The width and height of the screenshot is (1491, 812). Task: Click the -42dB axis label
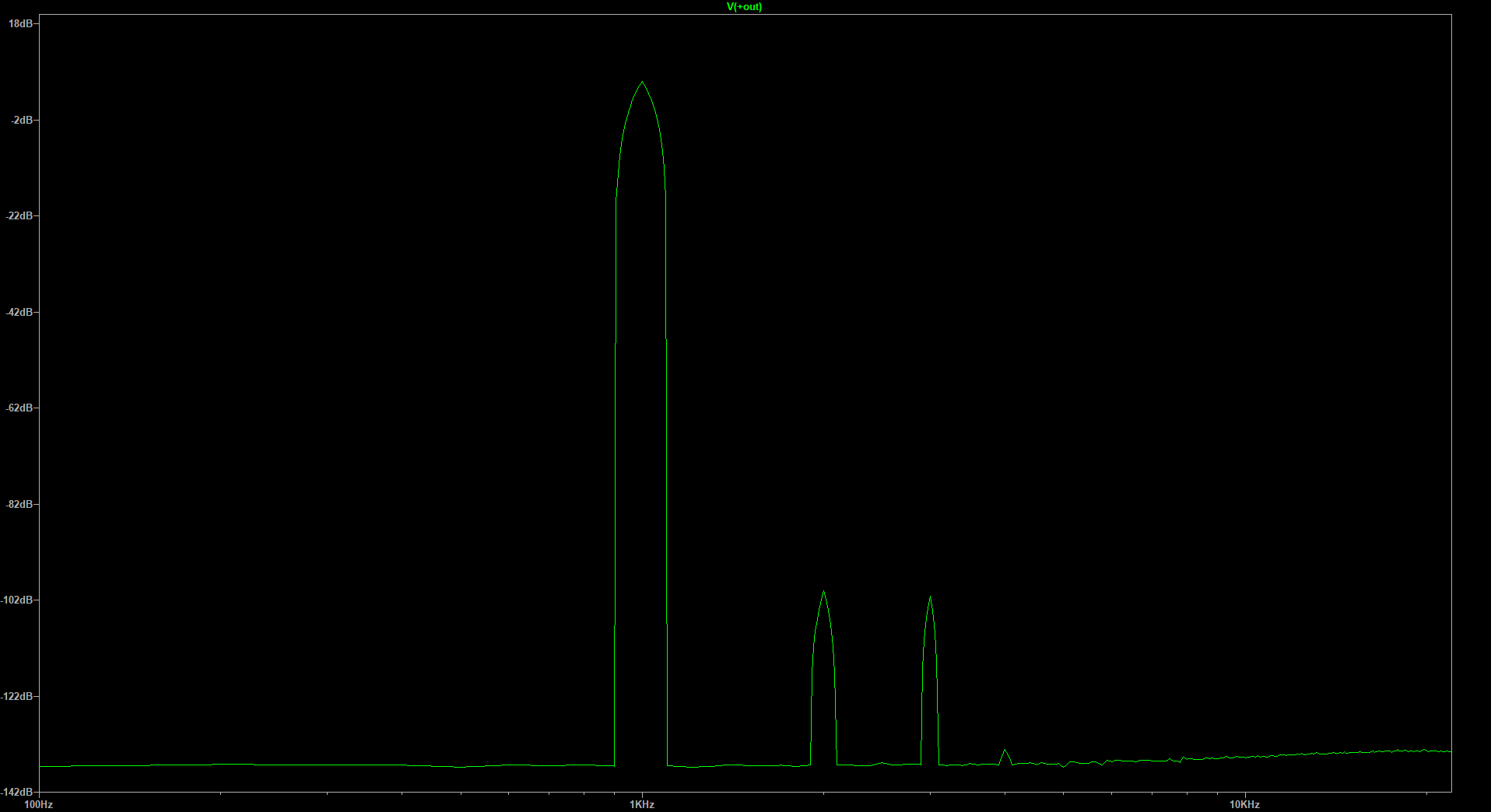(19, 312)
